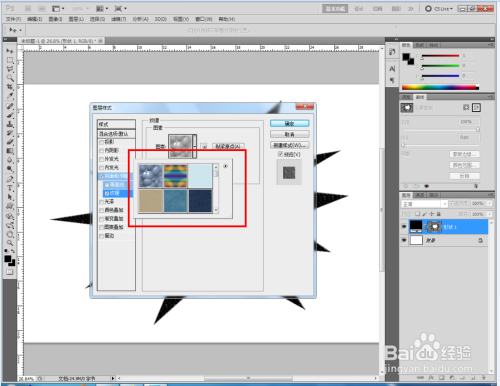Hide the Shape 1 layer visibility eye
The height and width of the screenshot is (386, 500).
tap(404, 227)
